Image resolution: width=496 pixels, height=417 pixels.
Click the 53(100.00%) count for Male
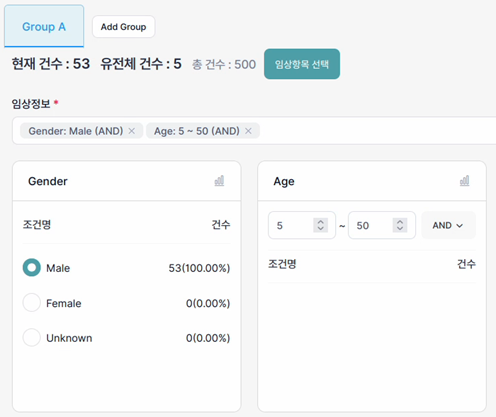click(199, 268)
